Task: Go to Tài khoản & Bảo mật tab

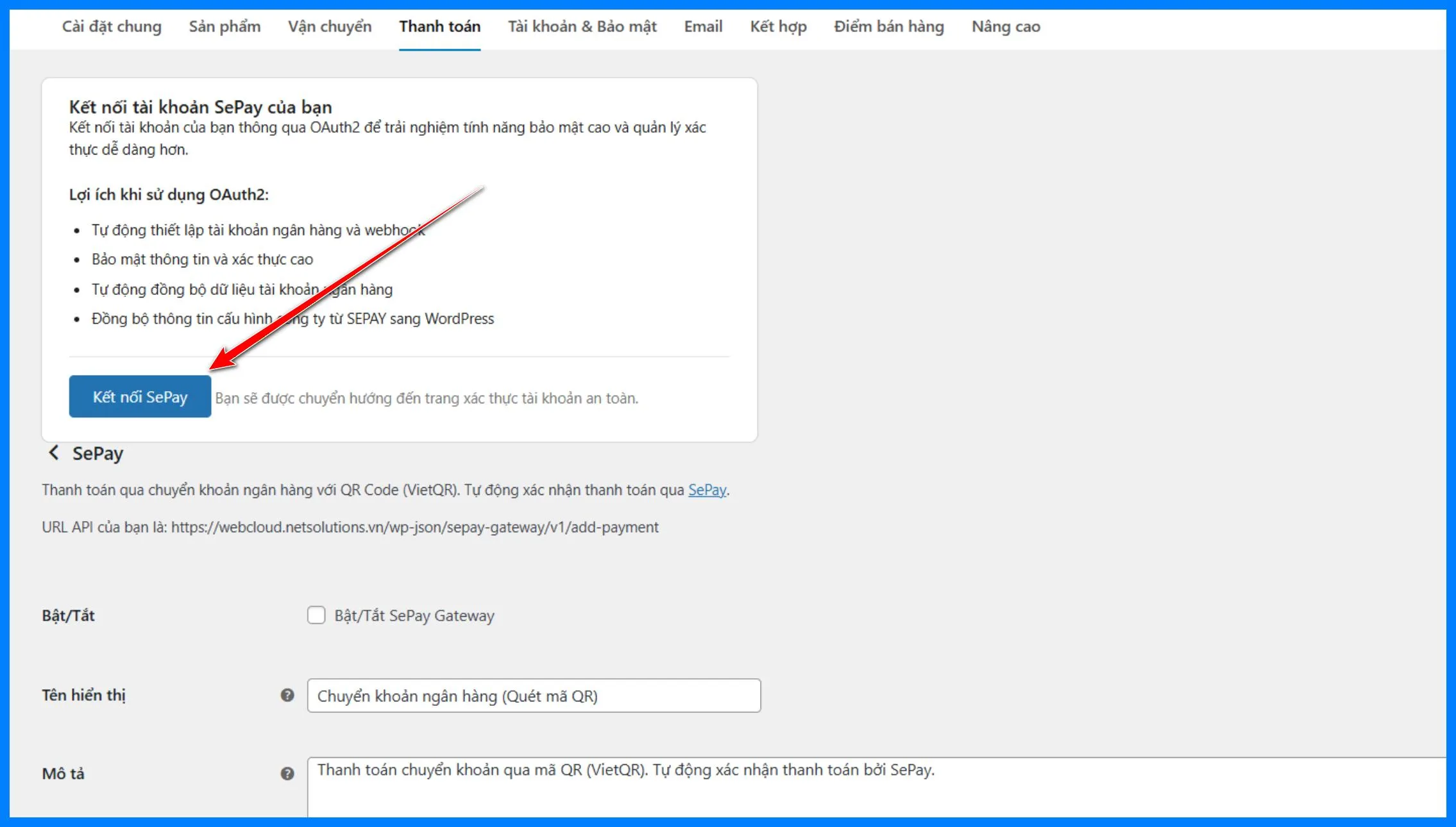Action: point(582,27)
